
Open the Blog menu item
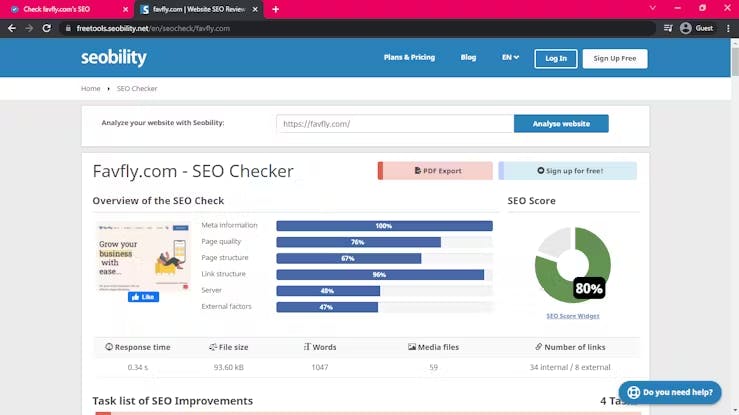468,57
